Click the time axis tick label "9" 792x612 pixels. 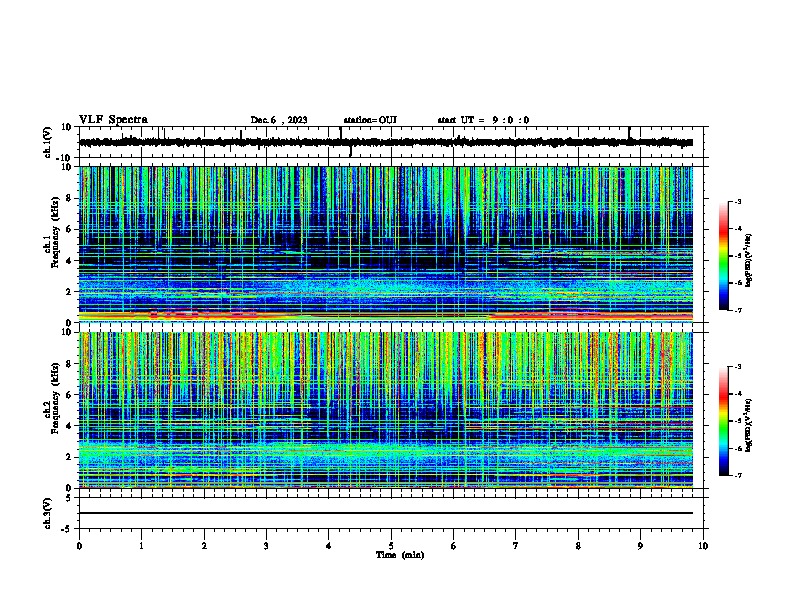click(640, 546)
